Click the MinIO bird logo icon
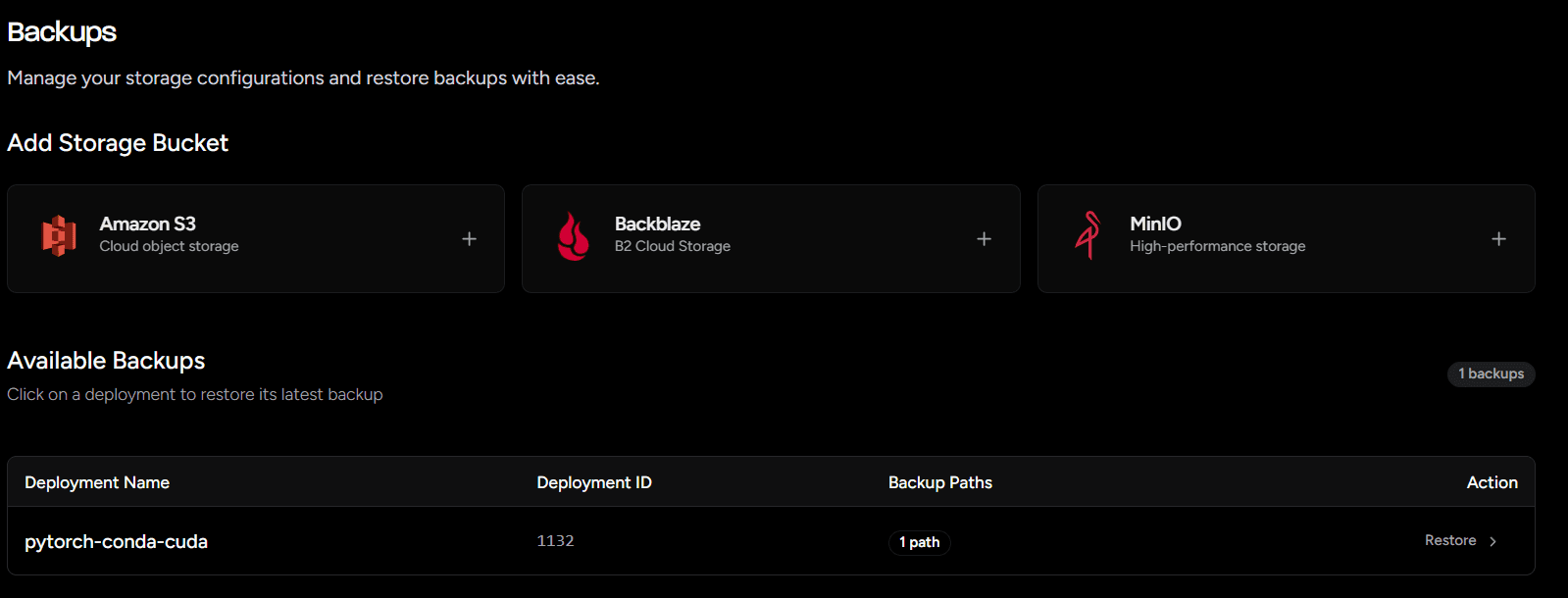Screen dimensions: 1568x598 click(1087, 235)
